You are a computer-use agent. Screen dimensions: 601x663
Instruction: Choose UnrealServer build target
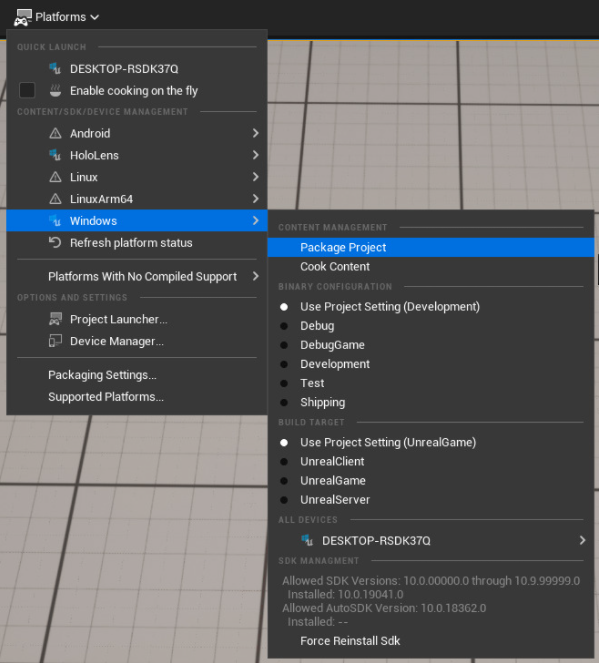(x=284, y=500)
